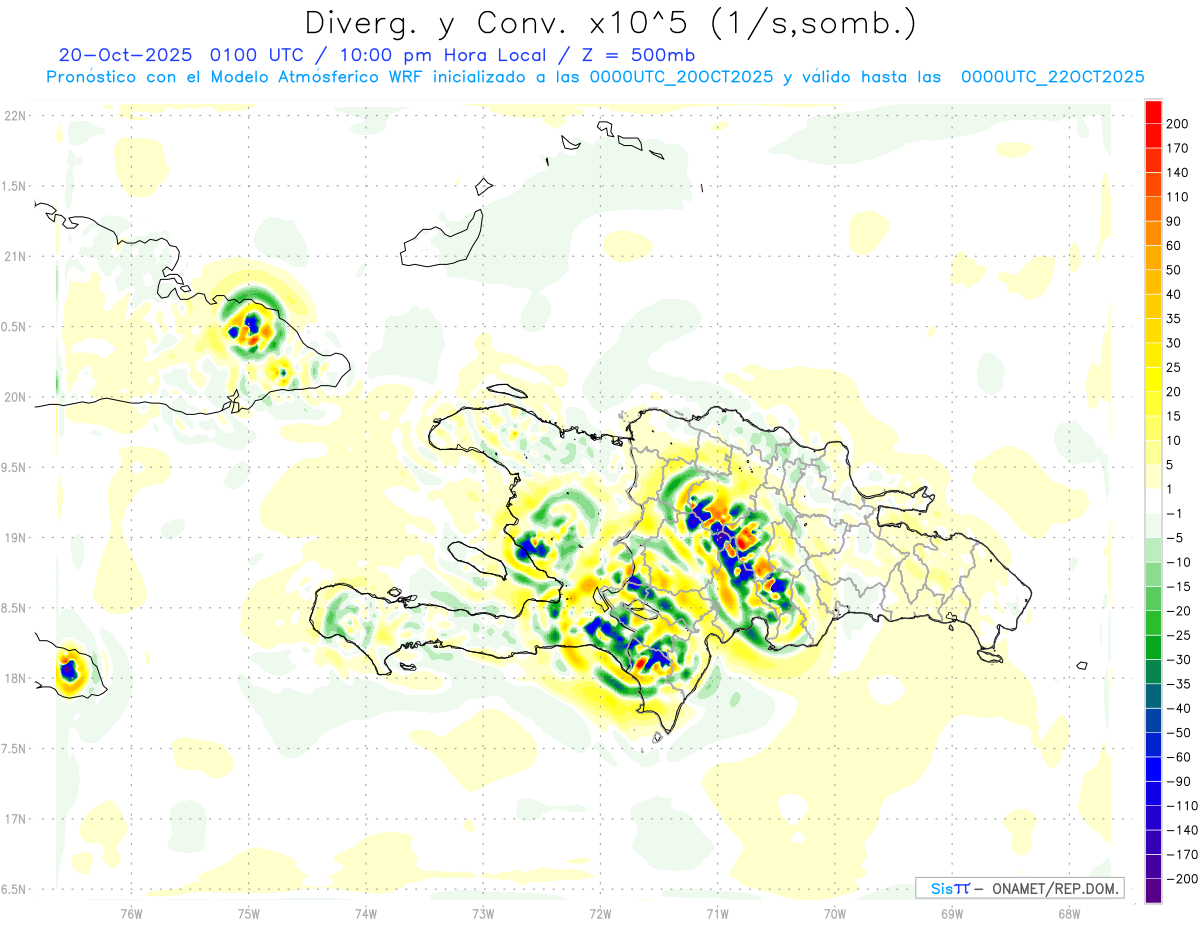Click the '9.5N' latitude label
Screen dimensions: 1200x927
click(x=15, y=467)
